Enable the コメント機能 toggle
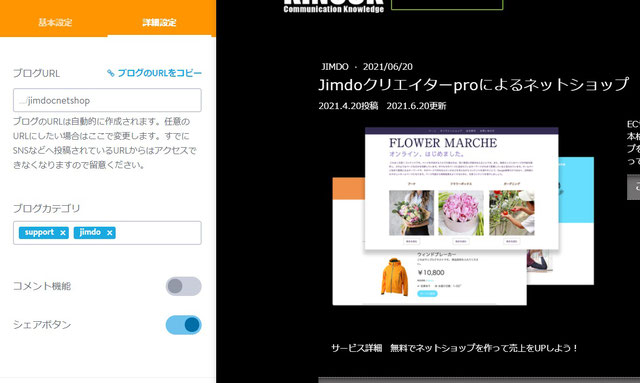 pos(183,286)
